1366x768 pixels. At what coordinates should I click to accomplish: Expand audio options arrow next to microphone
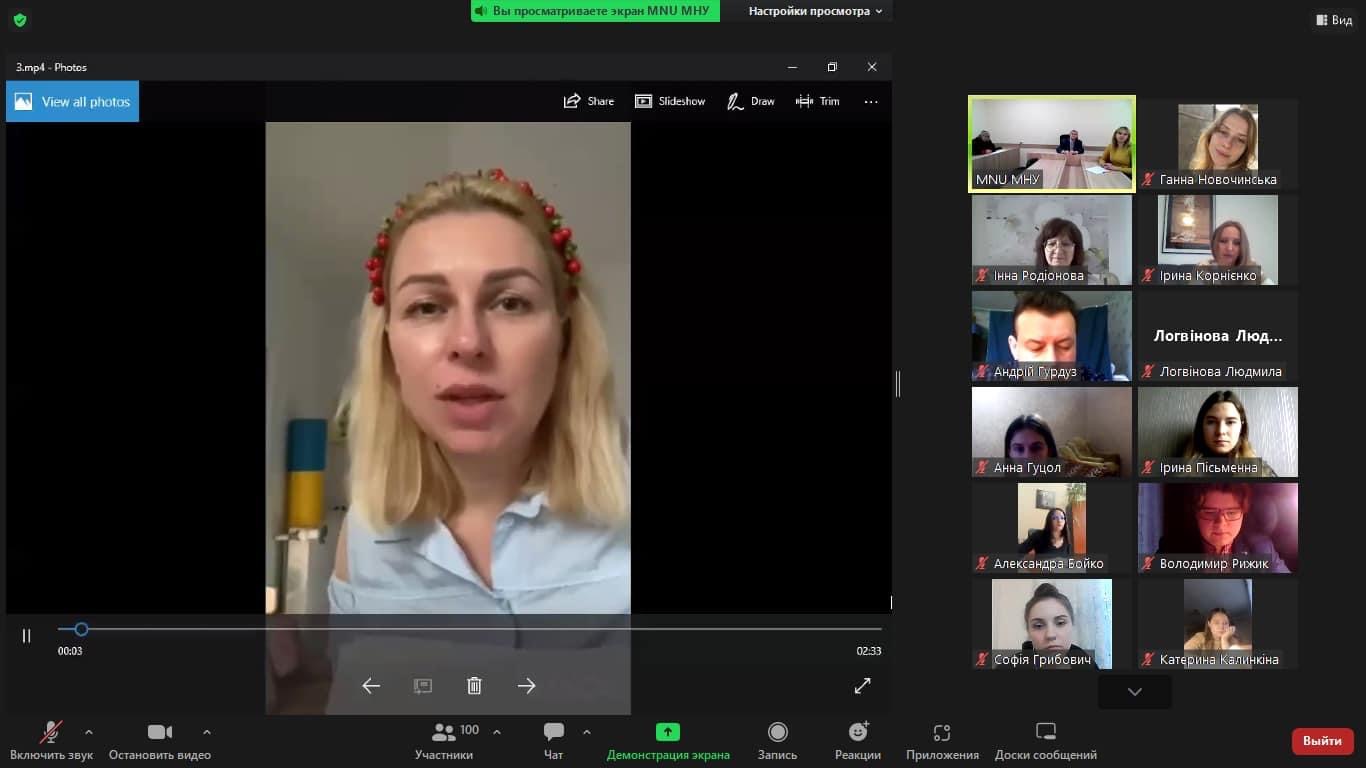pos(89,732)
